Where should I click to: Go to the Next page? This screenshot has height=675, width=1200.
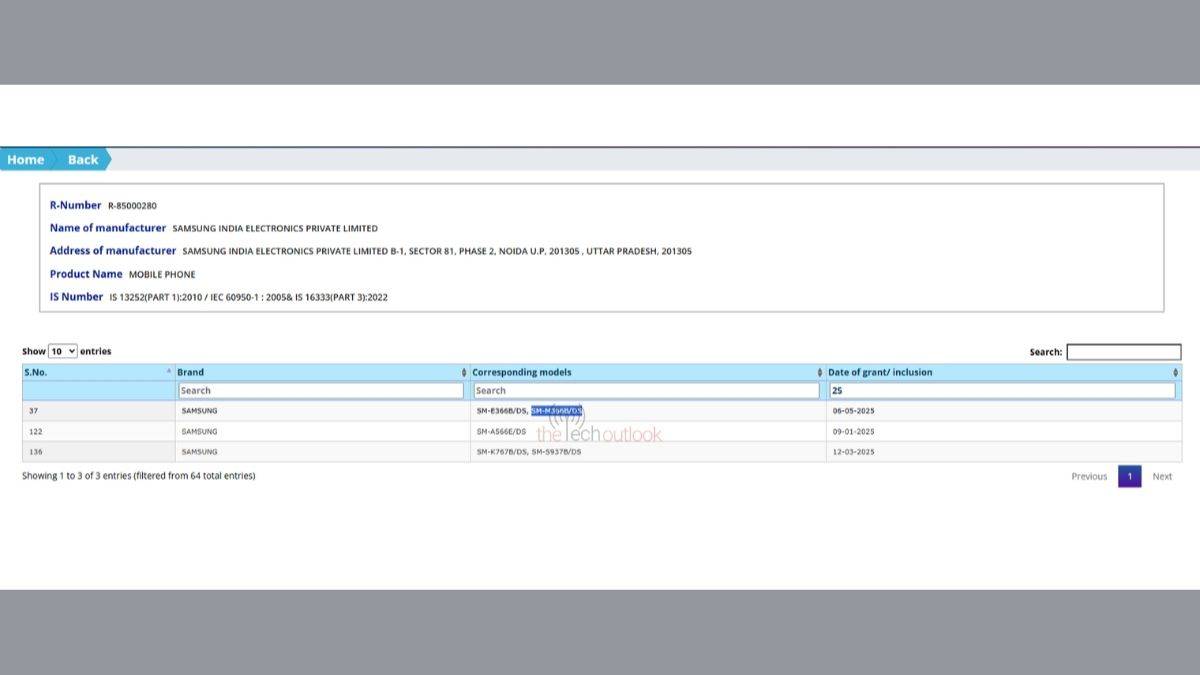[x=1162, y=476]
